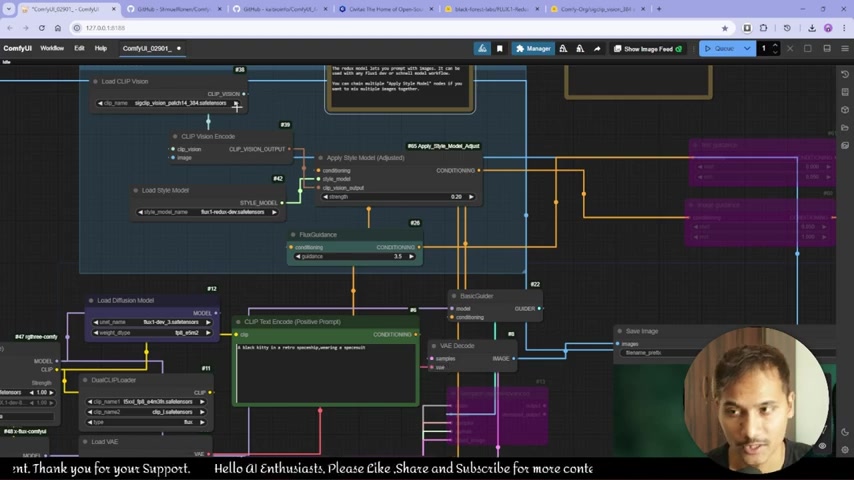Screen dimensions: 854x480
Task: Go to browser home page icon
Action: (x=58, y=28)
